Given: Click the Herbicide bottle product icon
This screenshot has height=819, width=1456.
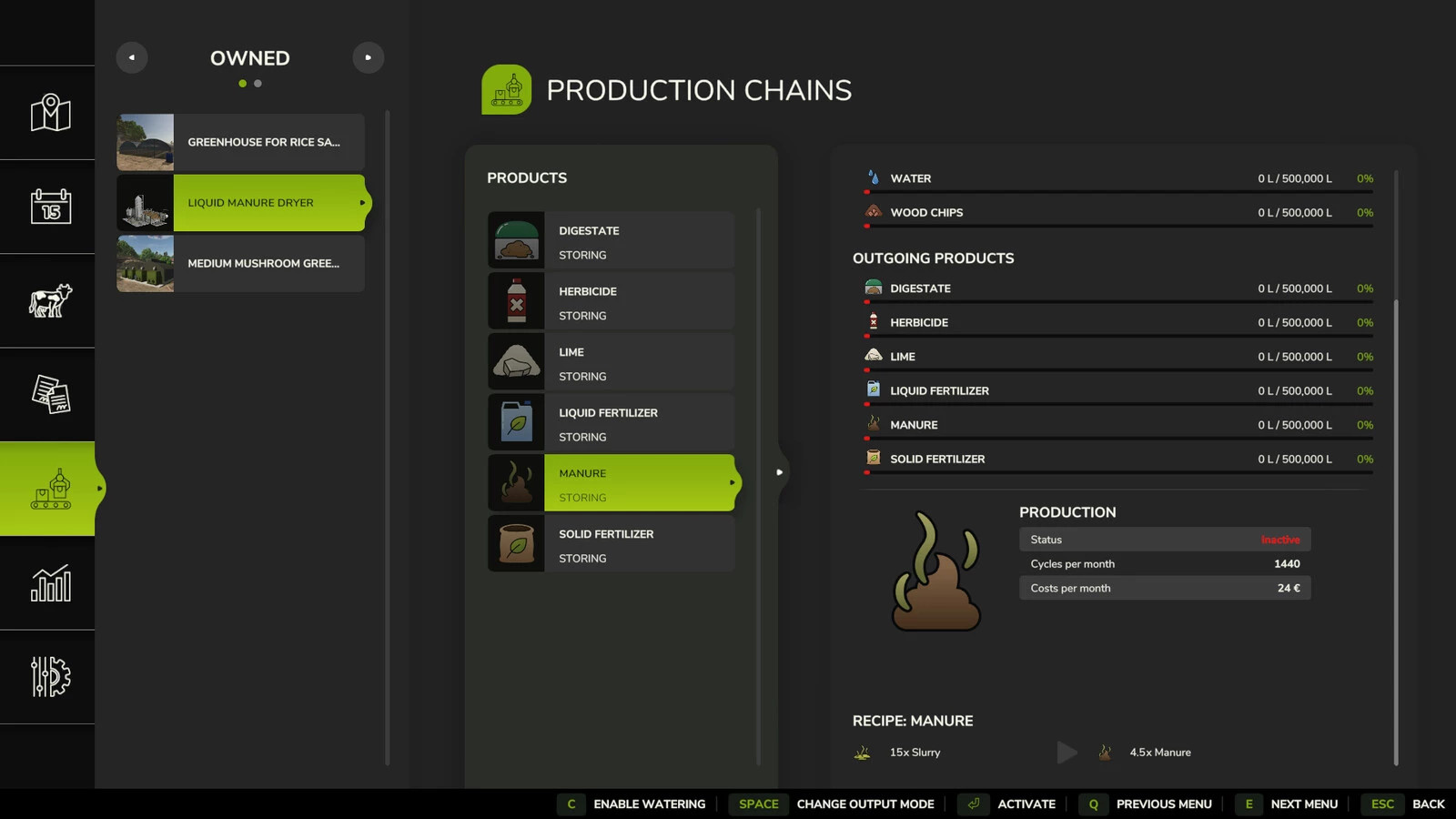Looking at the screenshot, I should (516, 300).
